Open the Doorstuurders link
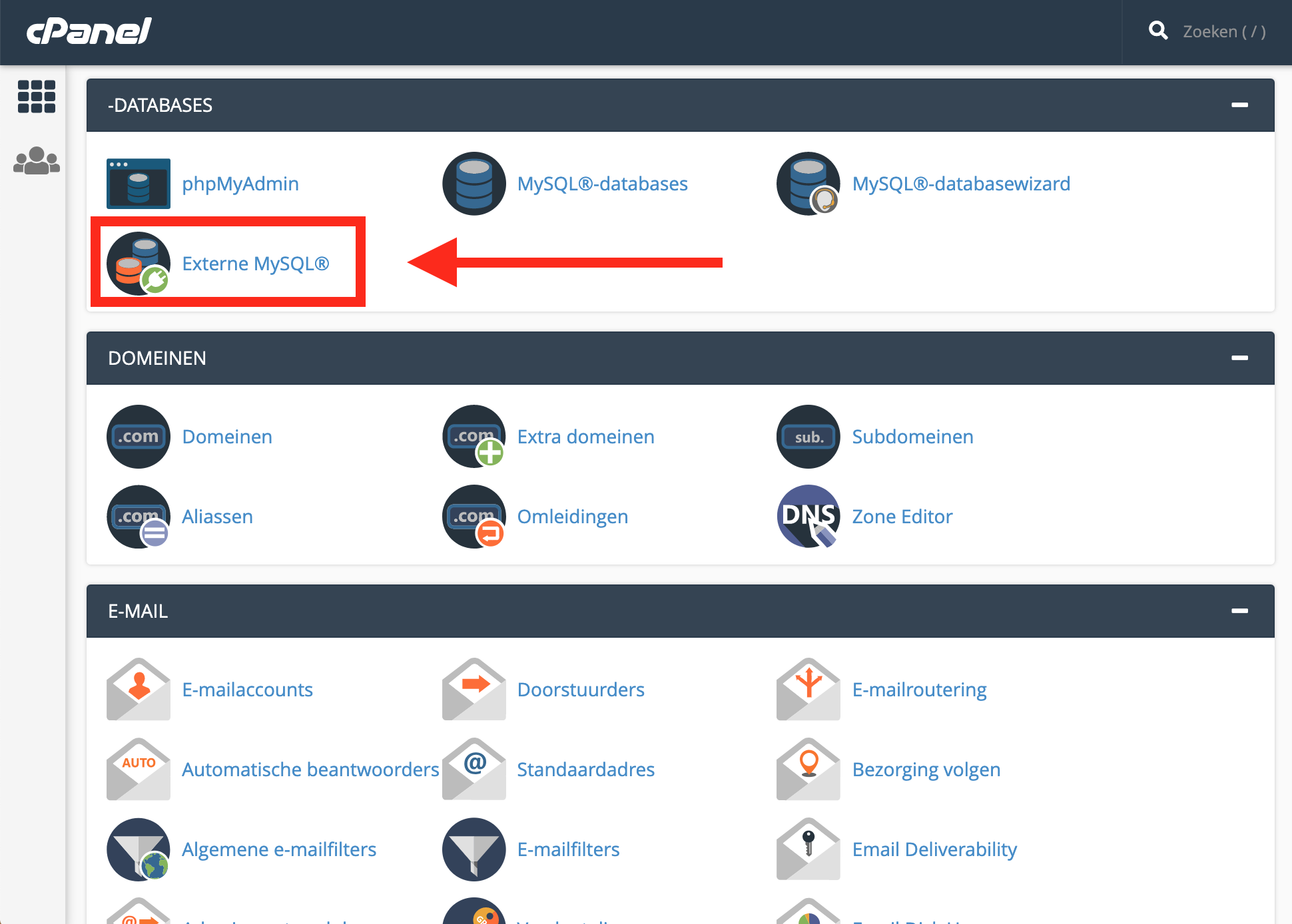 point(581,690)
